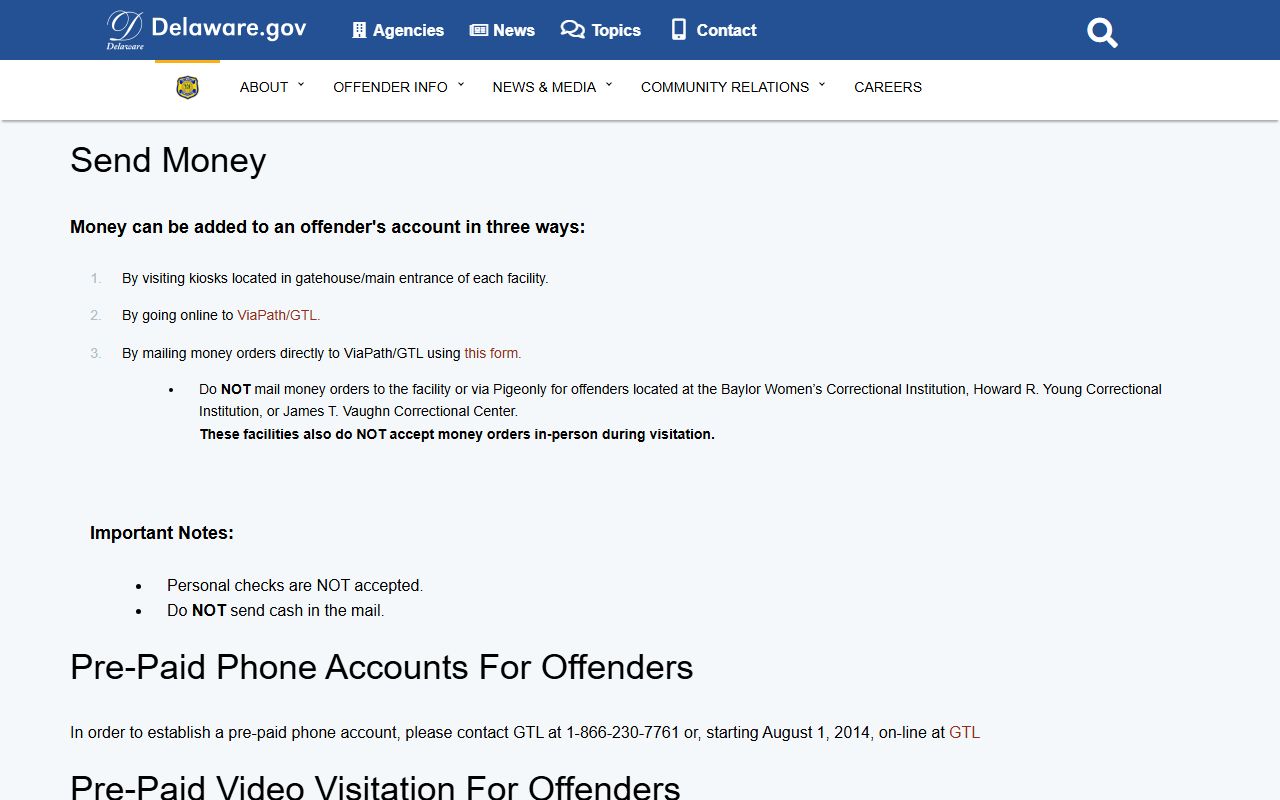
Task: Select OFFENDER INFO in navigation
Action: click(x=390, y=87)
